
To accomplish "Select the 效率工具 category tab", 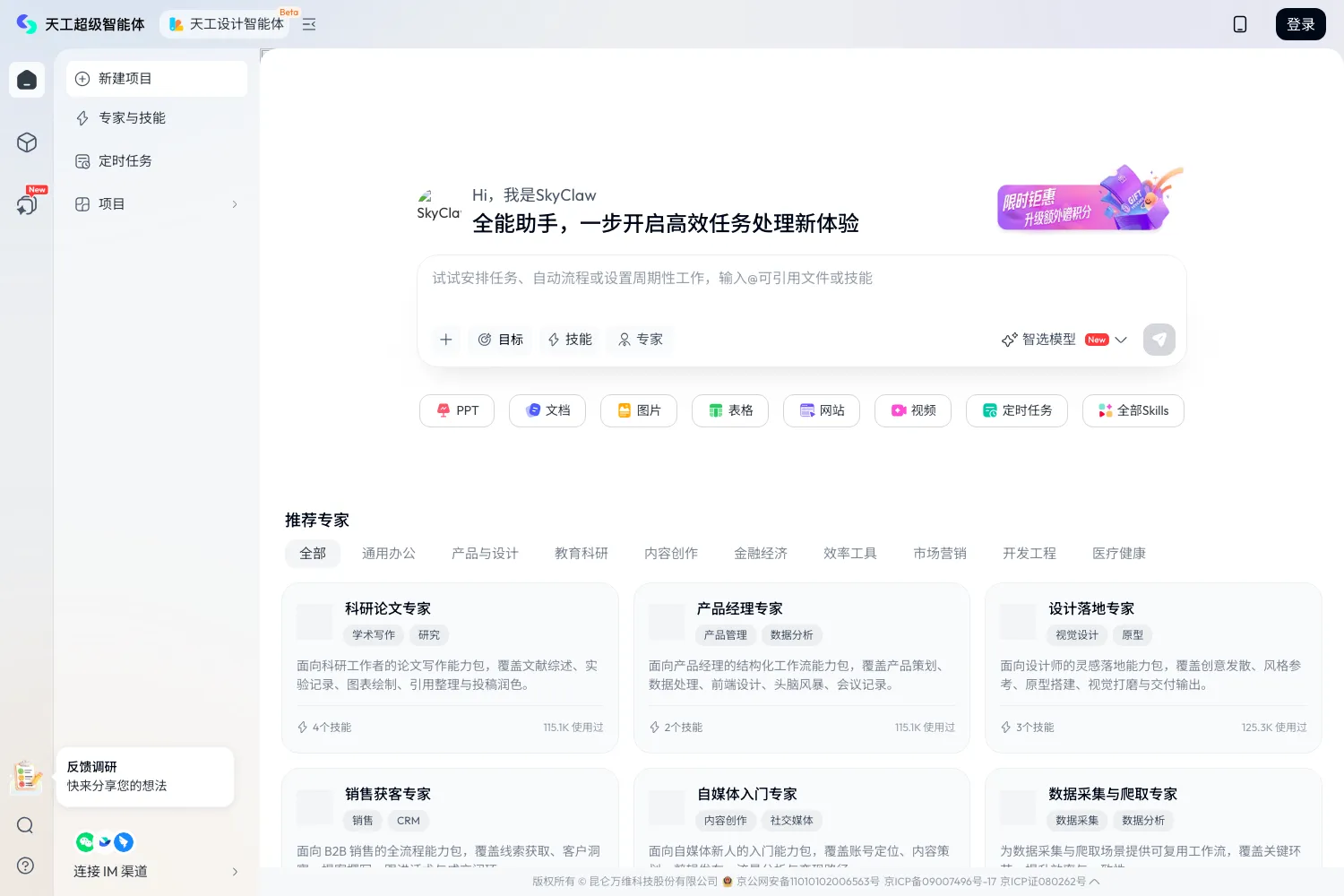I will click(850, 554).
